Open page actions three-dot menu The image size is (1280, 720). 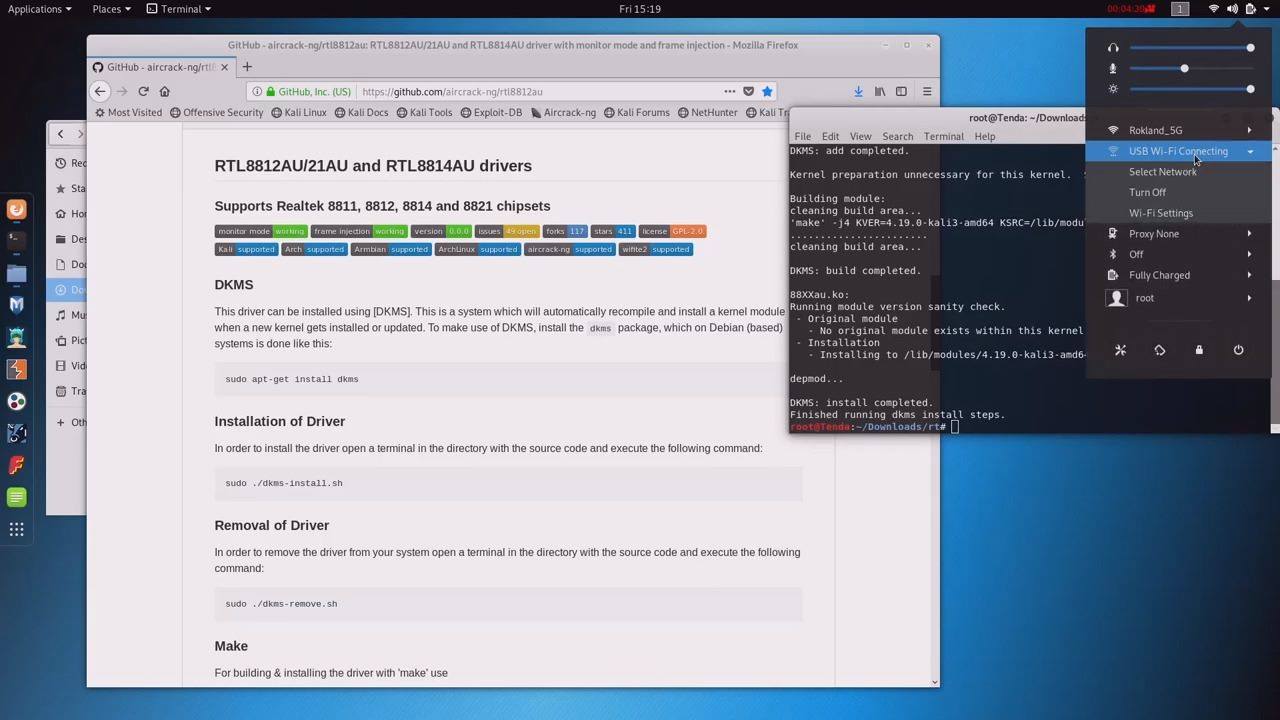point(730,91)
